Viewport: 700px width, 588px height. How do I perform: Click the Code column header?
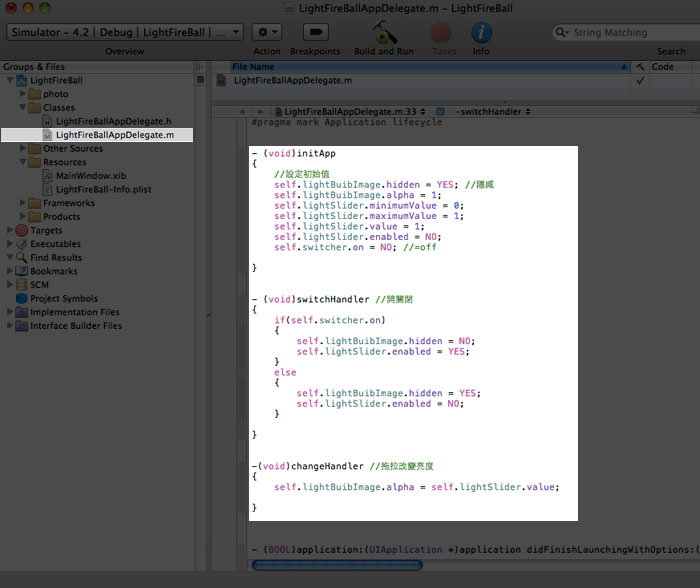[670, 67]
